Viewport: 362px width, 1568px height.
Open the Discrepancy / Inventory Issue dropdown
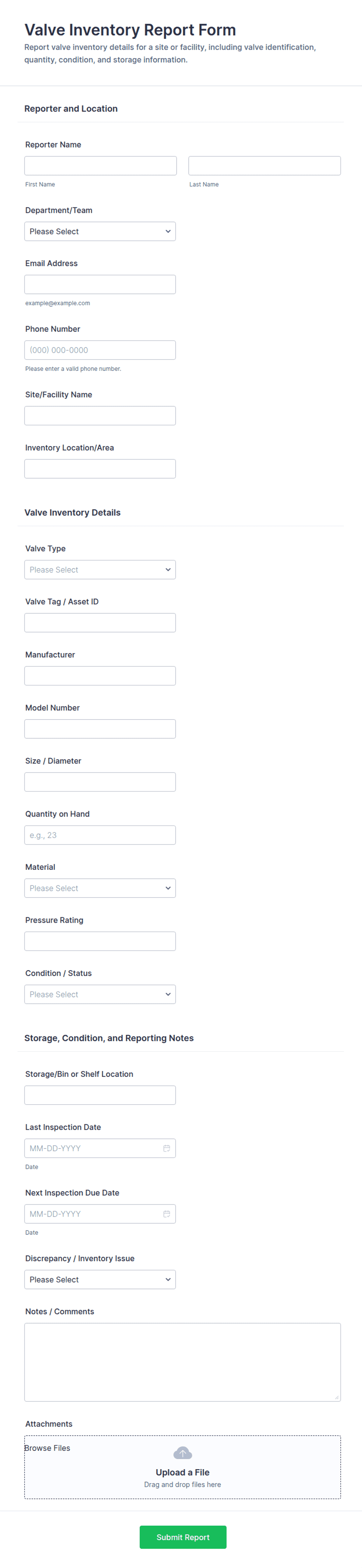(100, 1280)
